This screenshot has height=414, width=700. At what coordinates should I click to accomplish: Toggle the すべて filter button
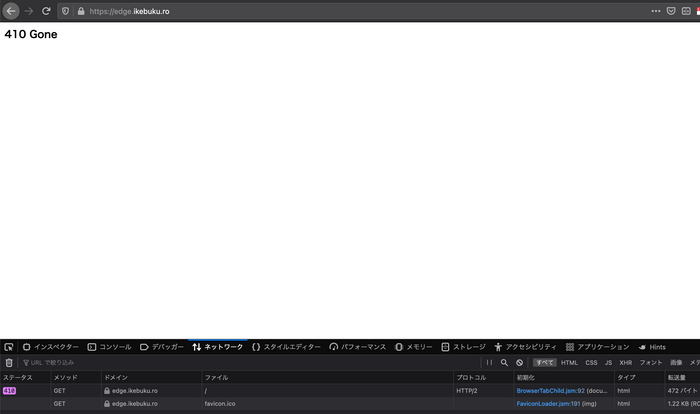(545, 363)
